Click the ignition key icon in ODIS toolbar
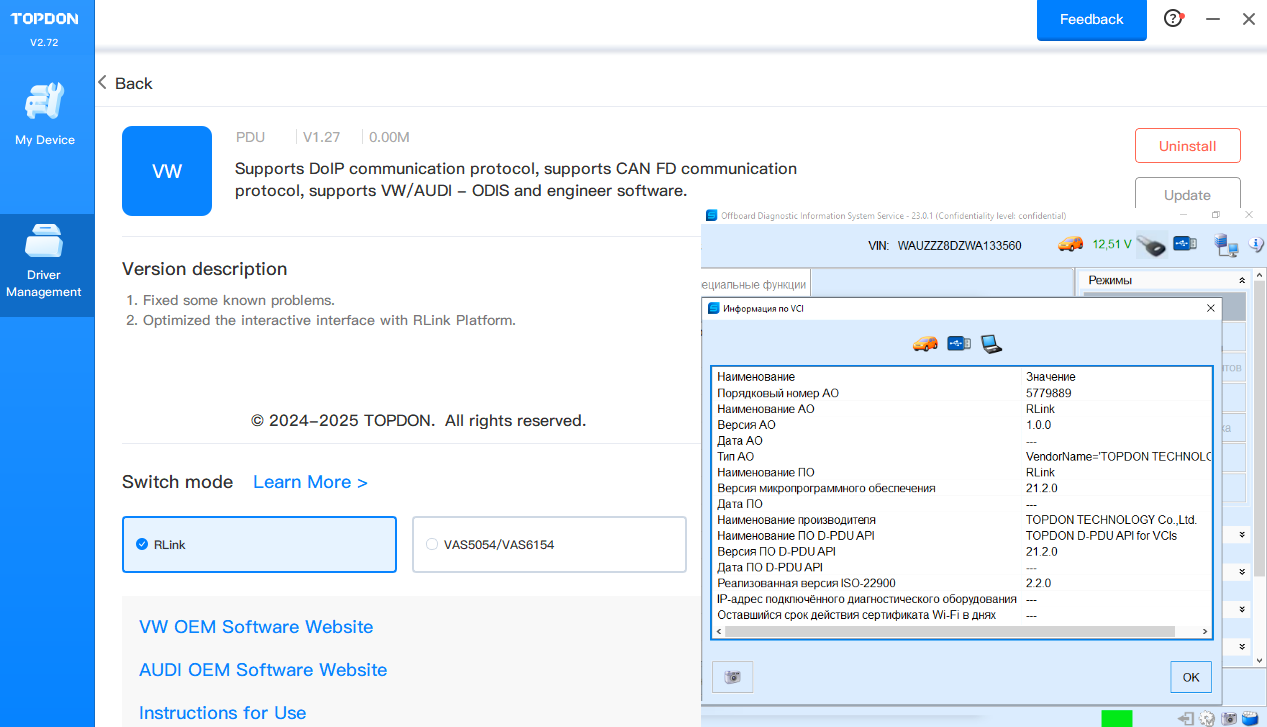The image size is (1267, 727). click(x=1152, y=244)
